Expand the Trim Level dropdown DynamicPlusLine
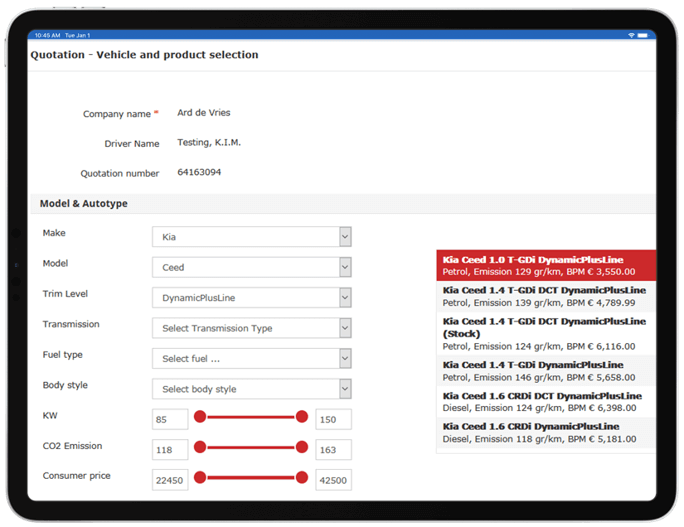Image resolution: width=684 pixels, height=527 pixels. [252, 298]
